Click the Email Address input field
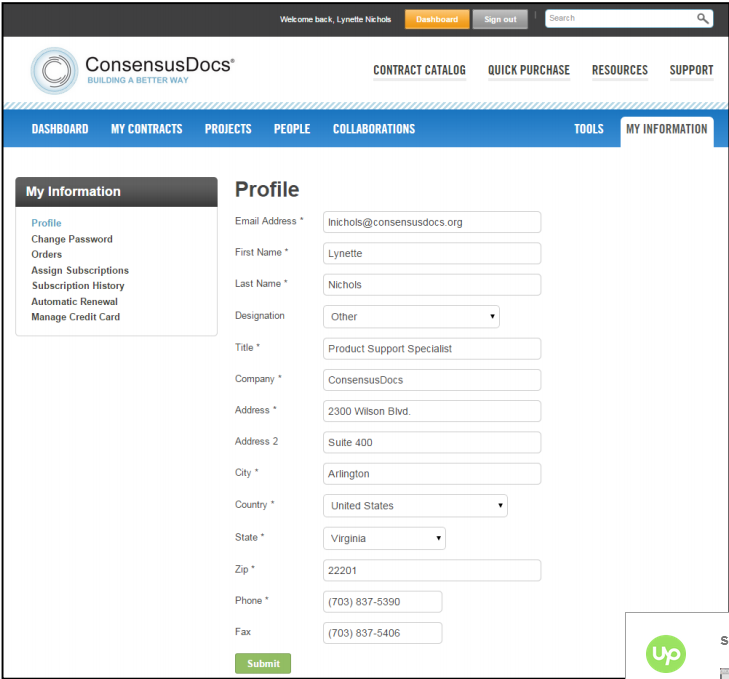Image resolution: width=729 pixels, height=679 pixels. [x=431, y=222]
